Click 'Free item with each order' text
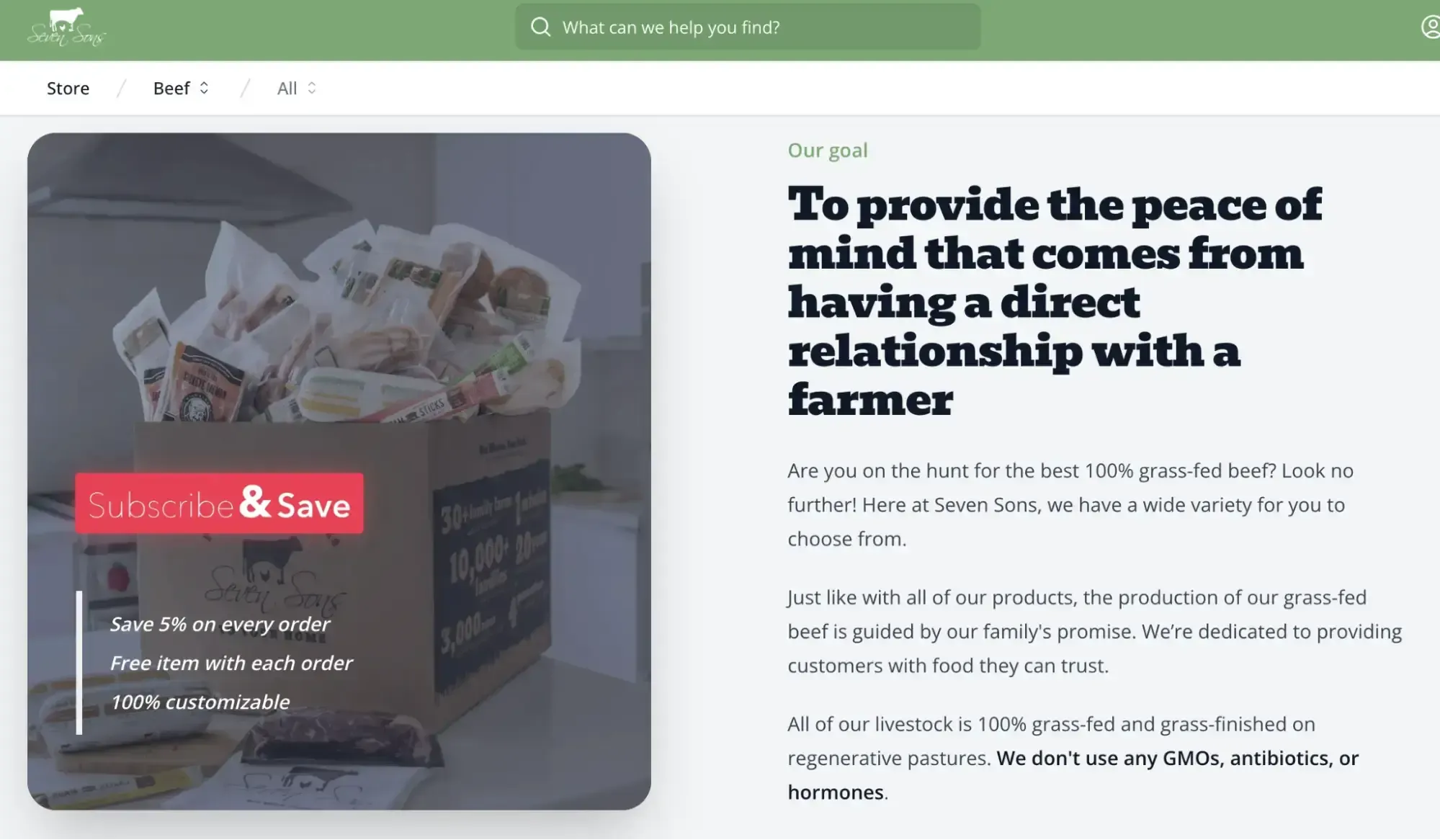Viewport: 1440px width, 840px height. pyautogui.click(x=231, y=663)
